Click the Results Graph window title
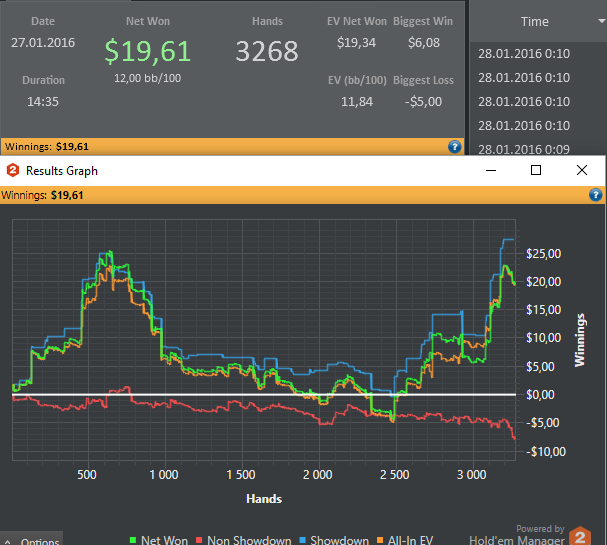 62,171
